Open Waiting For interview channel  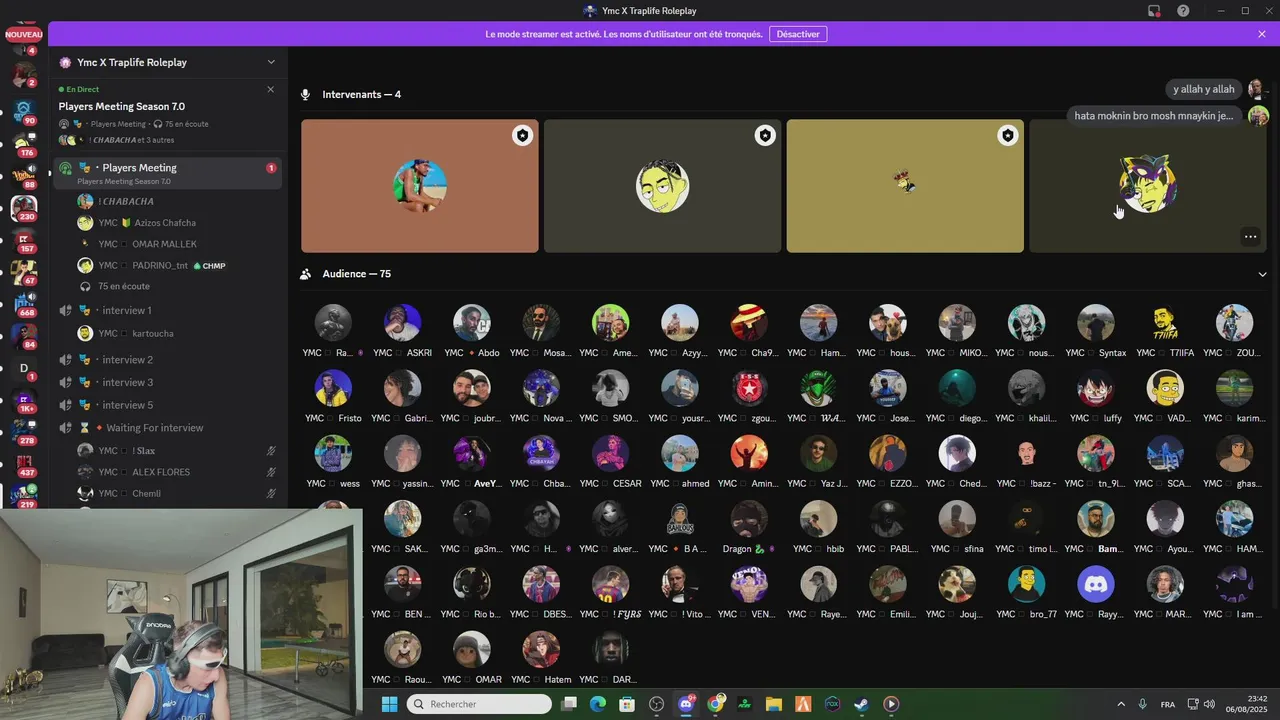[x=168, y=428]
